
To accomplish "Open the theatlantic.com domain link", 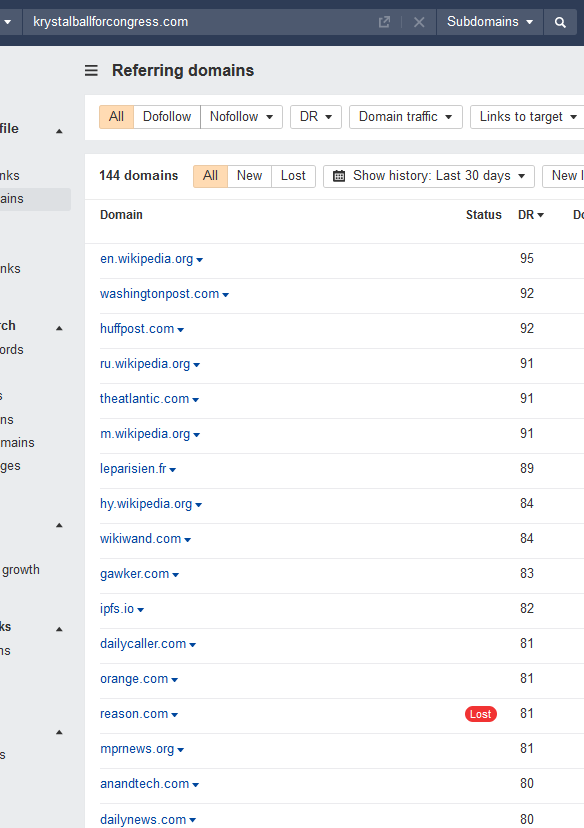I will coord(144,399).
